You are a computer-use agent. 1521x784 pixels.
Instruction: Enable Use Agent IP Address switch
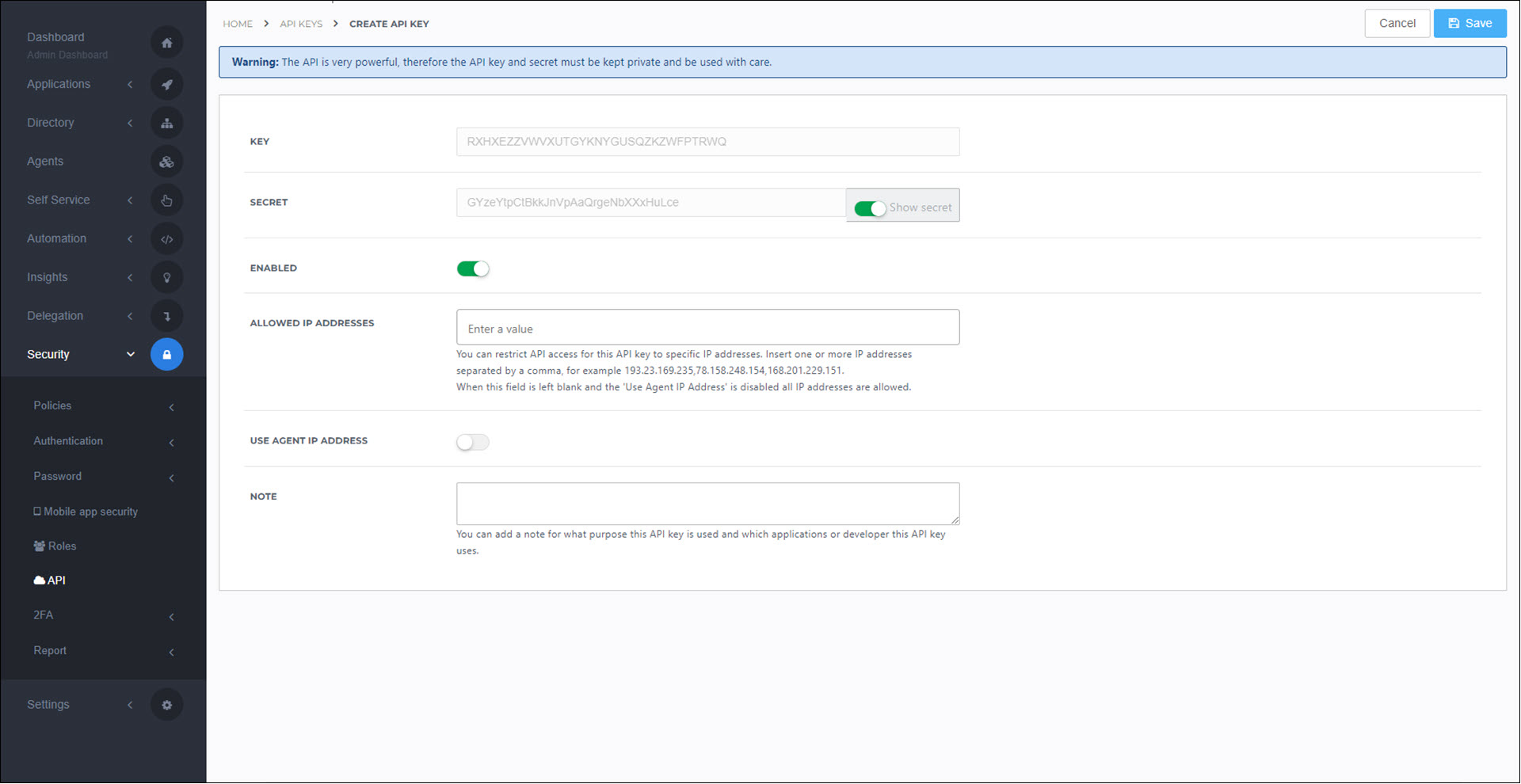473,442
